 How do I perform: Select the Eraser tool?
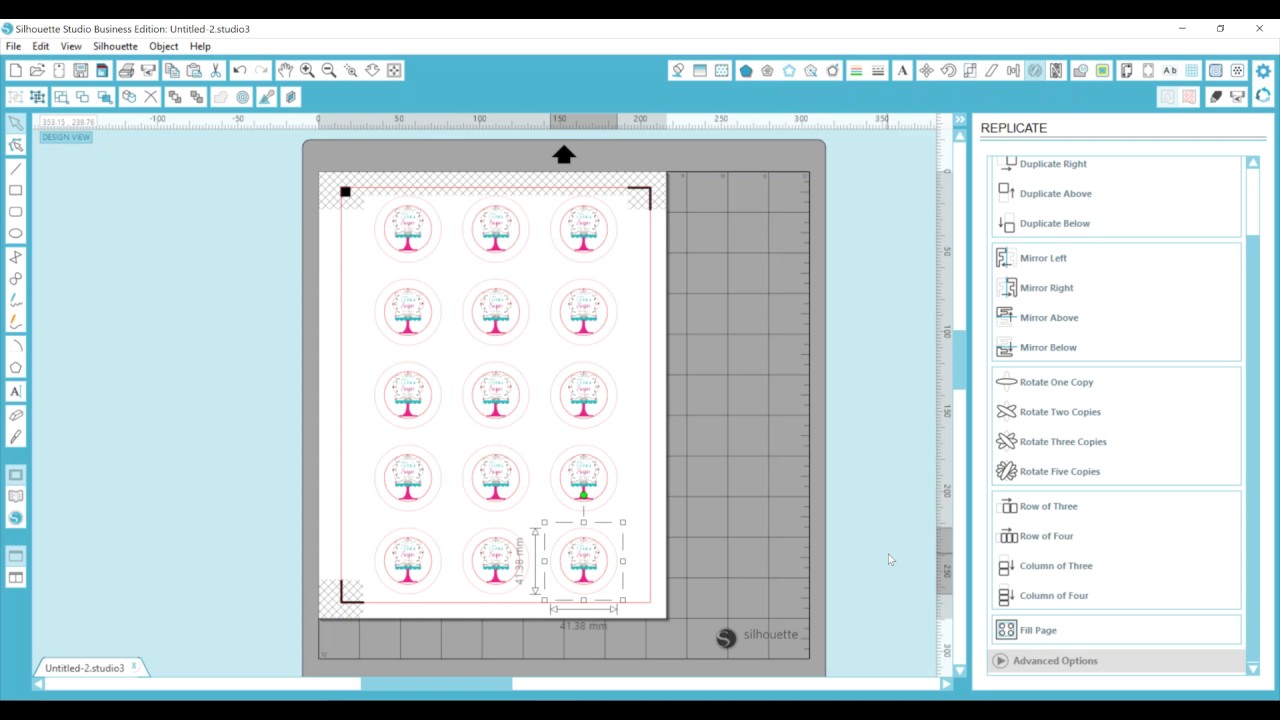15,415
